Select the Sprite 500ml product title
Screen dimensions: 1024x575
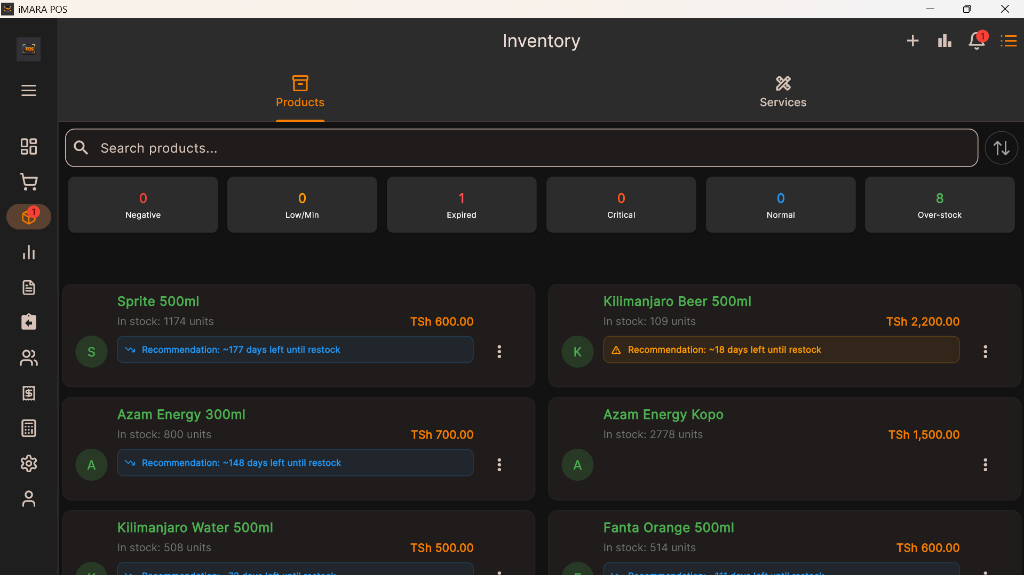[158, 301]
